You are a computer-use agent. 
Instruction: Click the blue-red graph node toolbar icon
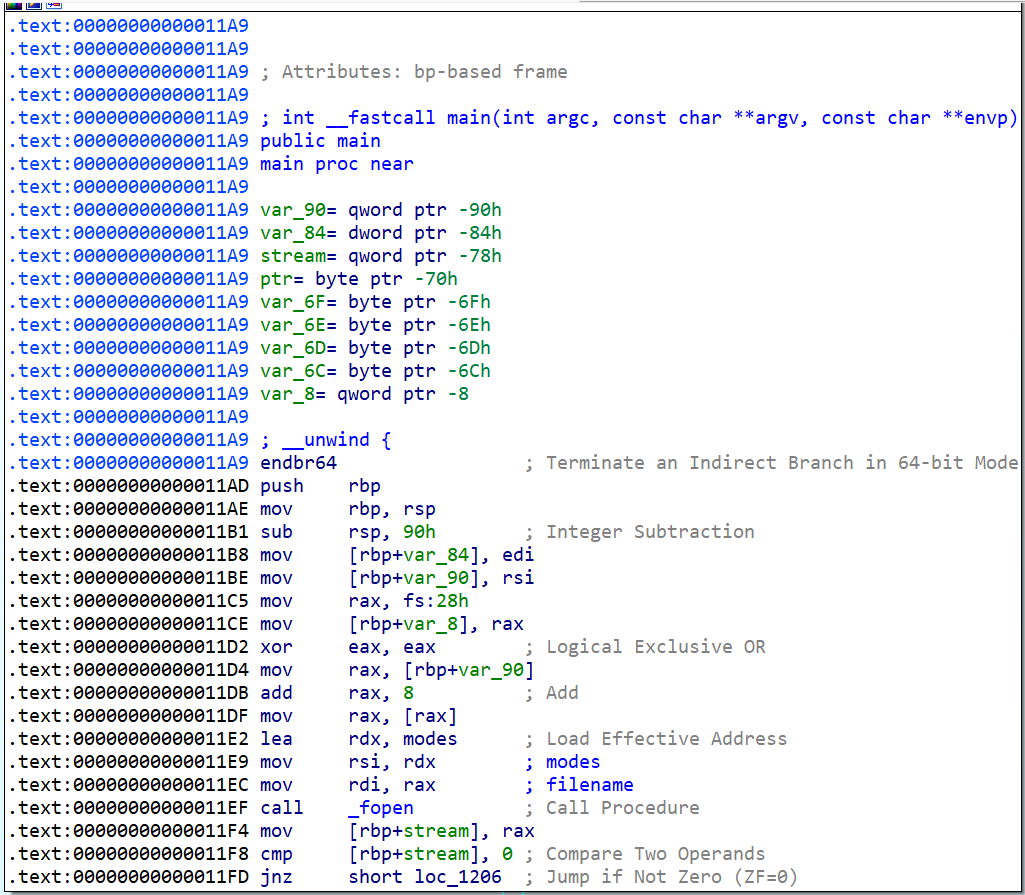tap(54, 4)
